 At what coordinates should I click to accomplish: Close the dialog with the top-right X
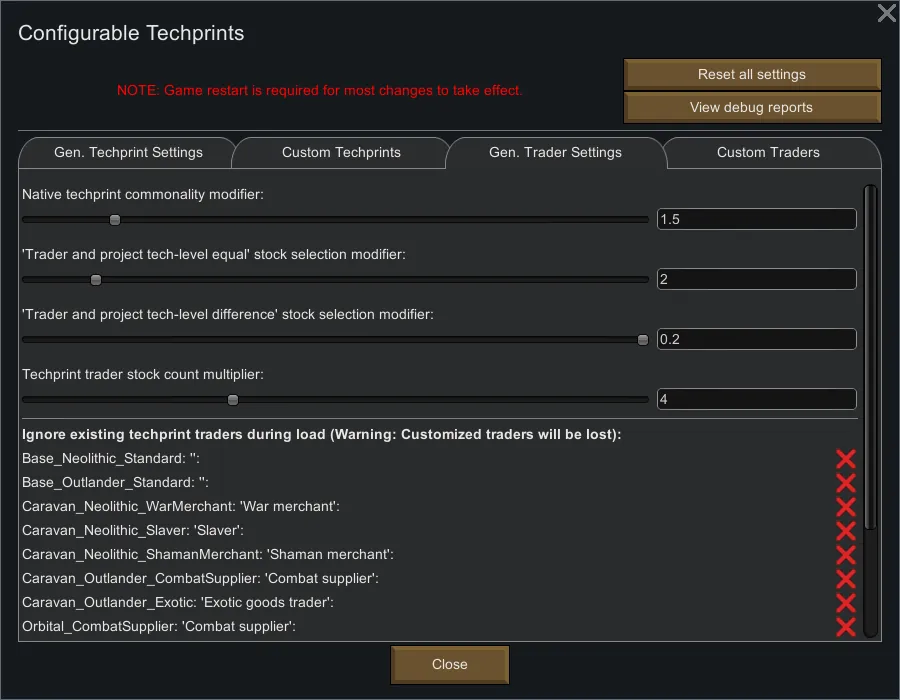(x=886, y=13)
